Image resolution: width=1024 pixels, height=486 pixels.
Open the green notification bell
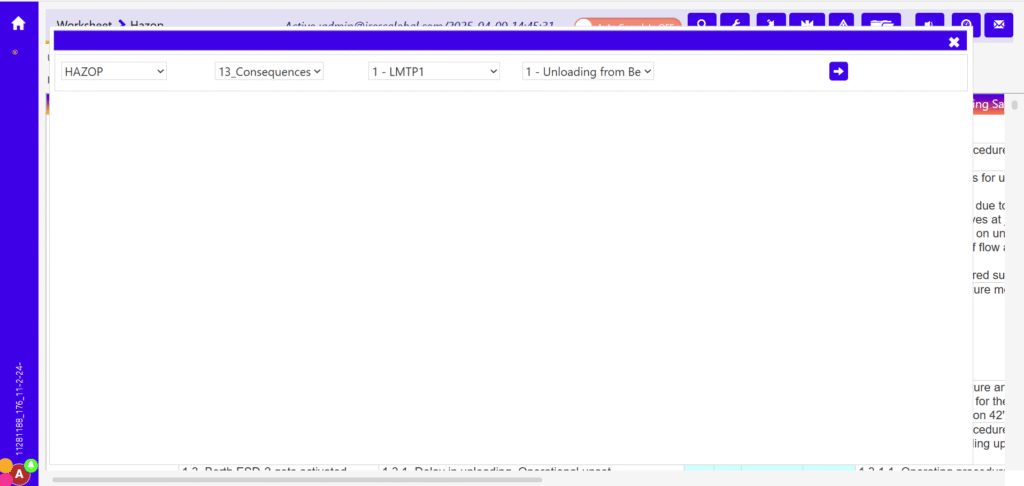pos(31,465)
